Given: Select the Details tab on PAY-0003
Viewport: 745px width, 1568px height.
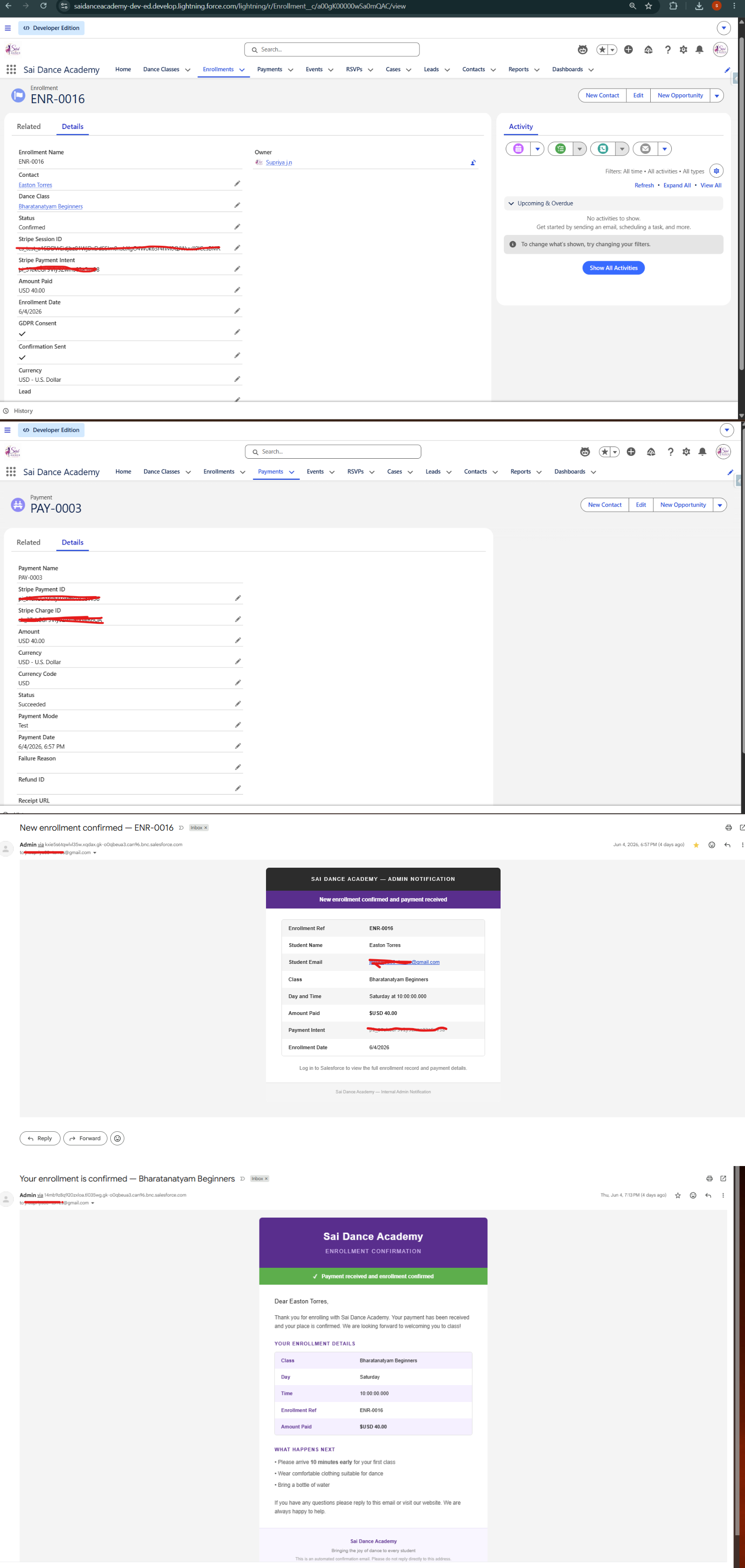Looking at the screenshot, I should 72,542.
